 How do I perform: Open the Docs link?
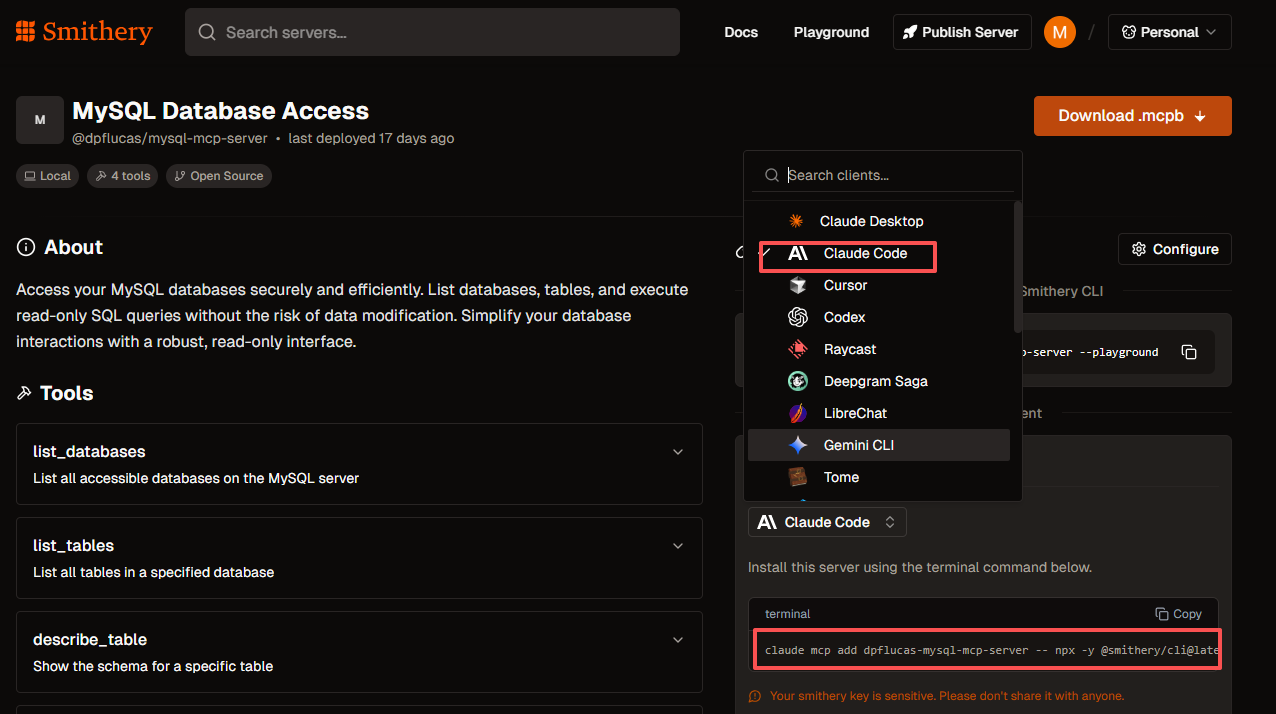[741, 32]
